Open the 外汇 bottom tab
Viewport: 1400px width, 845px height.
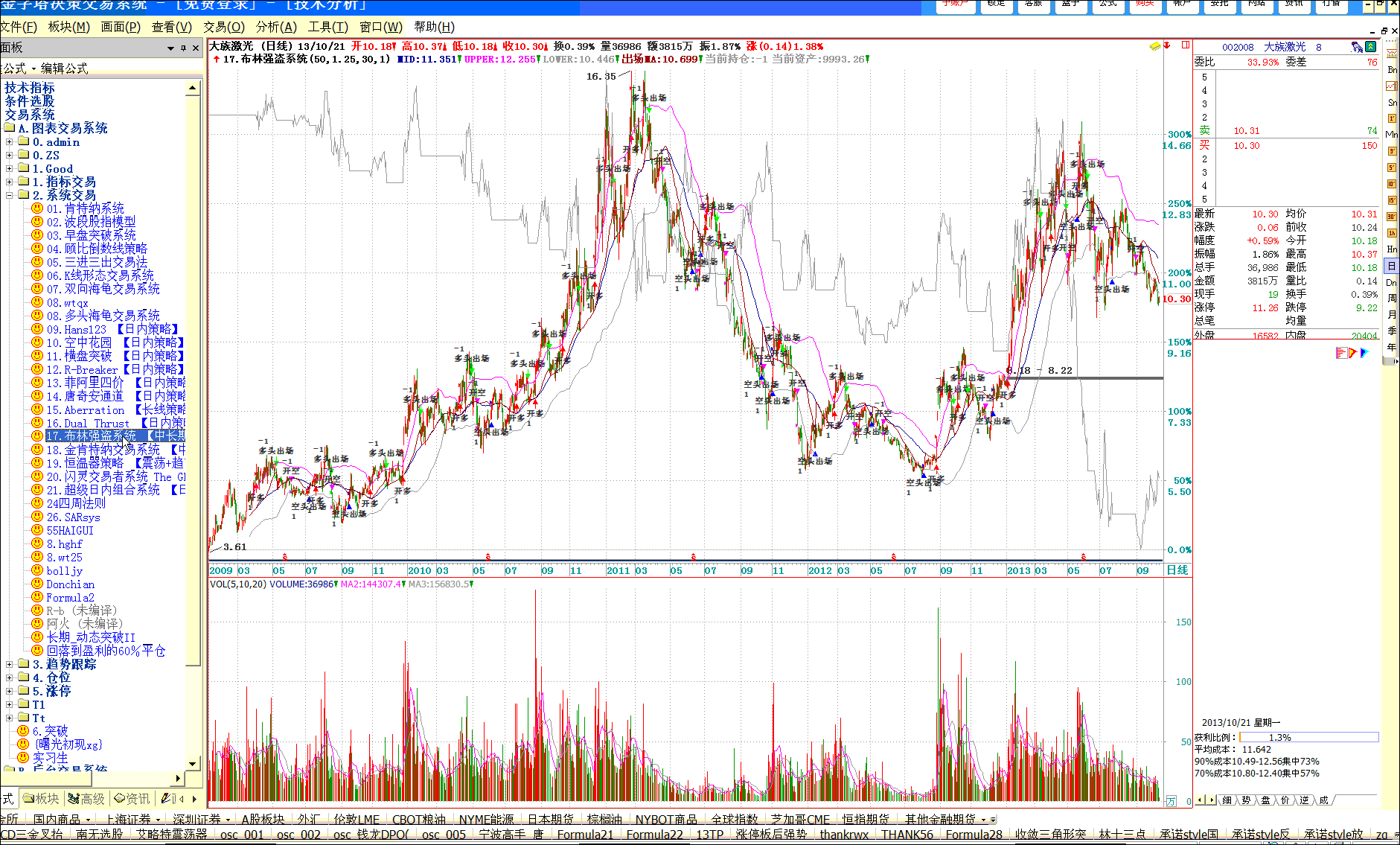click(x=309, y=819)
